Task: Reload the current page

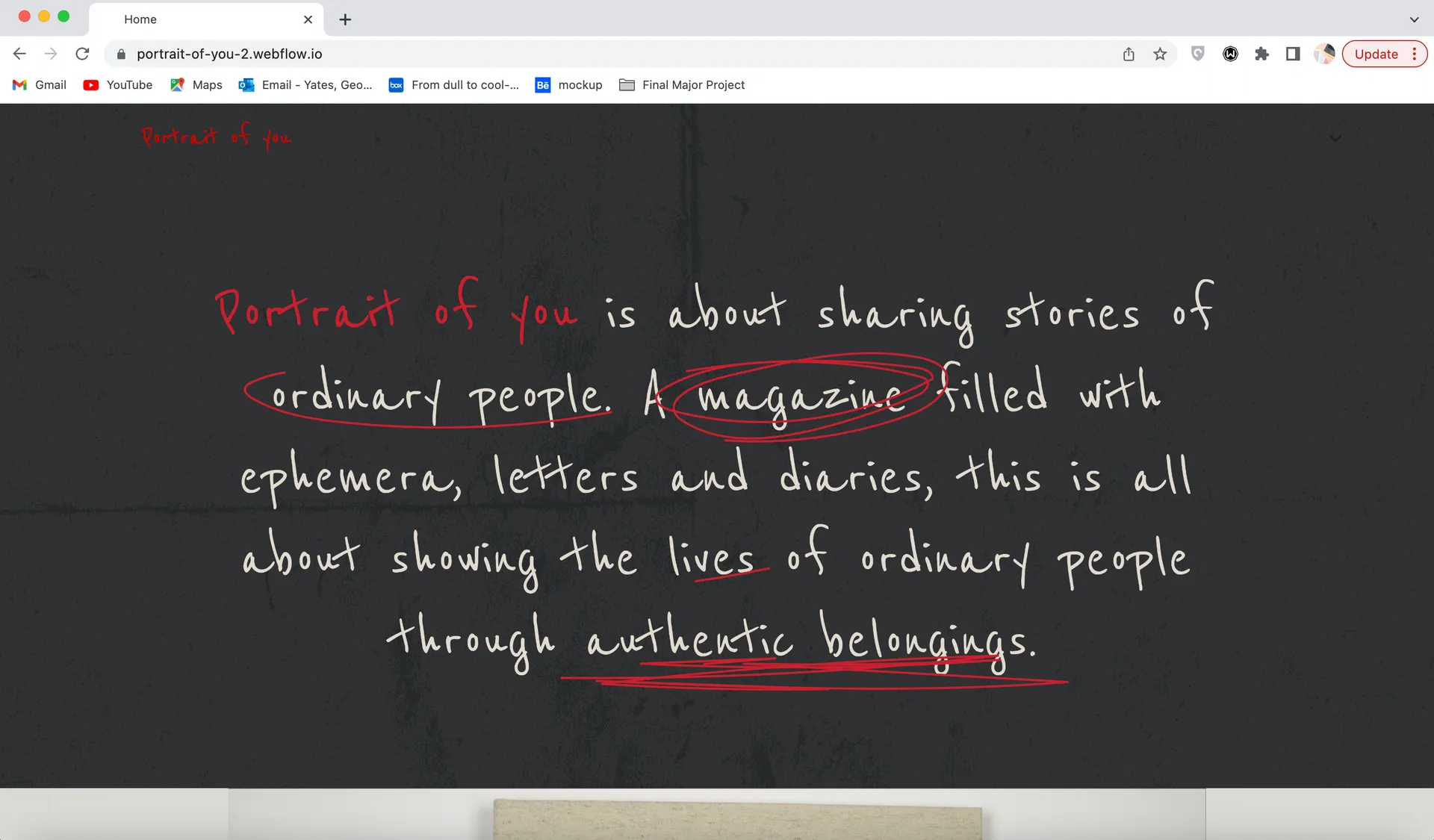Action: pos(83,54)
